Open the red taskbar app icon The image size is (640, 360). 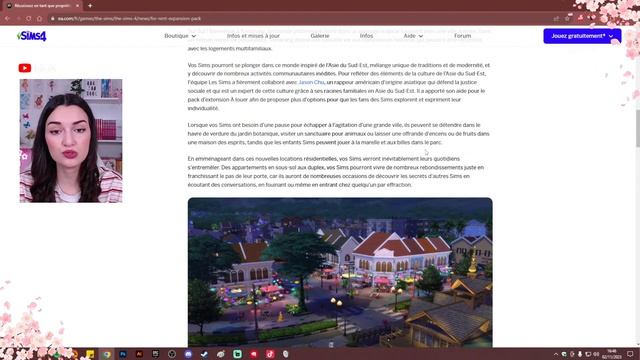pyautogui.click(x=253, y=354)
